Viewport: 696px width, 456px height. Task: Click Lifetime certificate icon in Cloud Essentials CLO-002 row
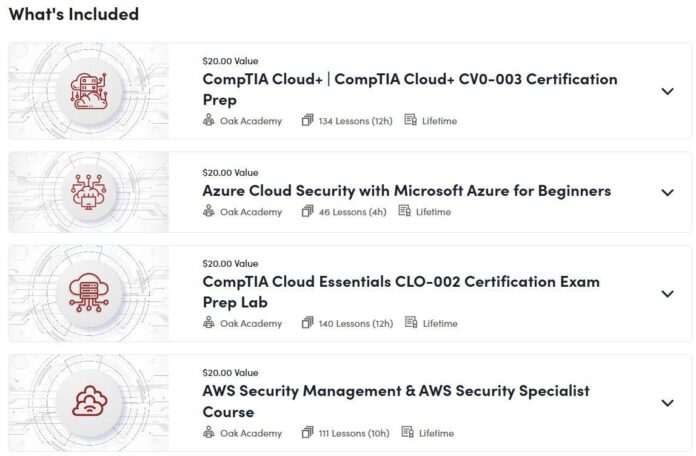click(411, 322)
